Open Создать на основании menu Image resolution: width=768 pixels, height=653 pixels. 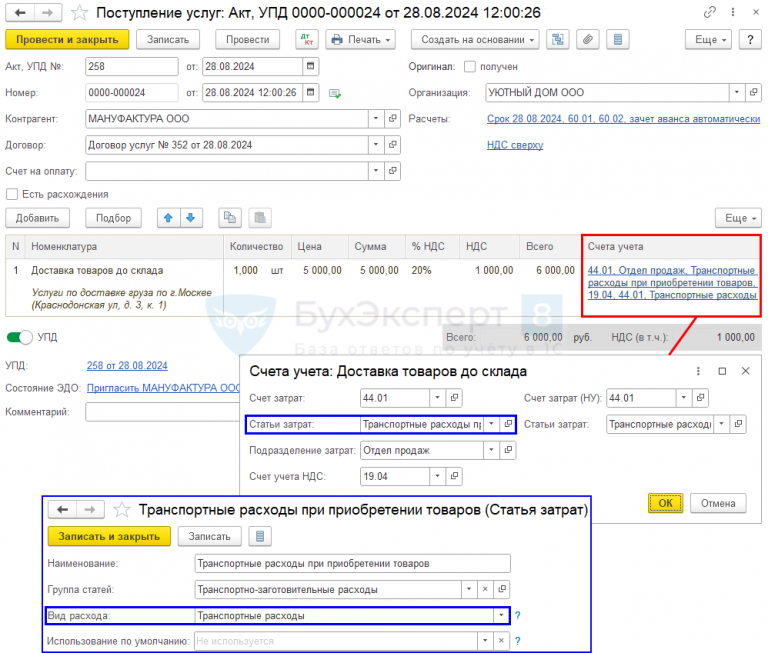point(475,40)
